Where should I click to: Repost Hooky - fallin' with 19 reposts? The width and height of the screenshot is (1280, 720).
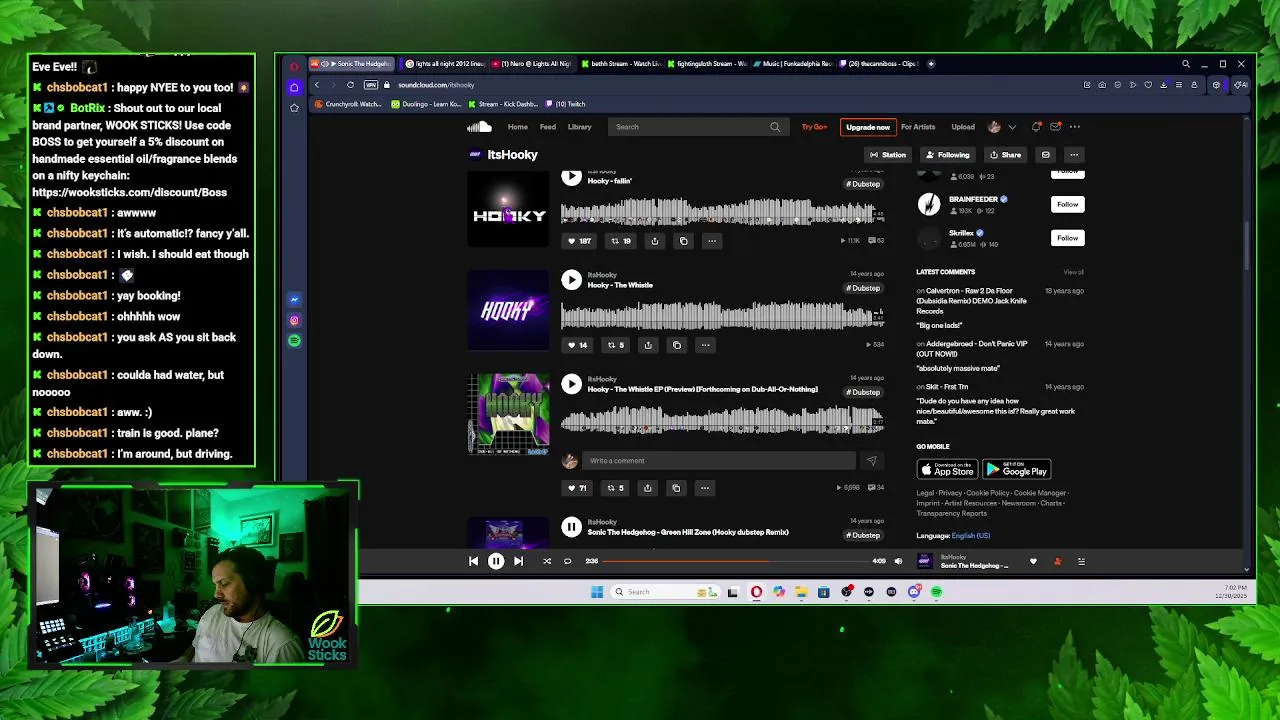(621, 241)
